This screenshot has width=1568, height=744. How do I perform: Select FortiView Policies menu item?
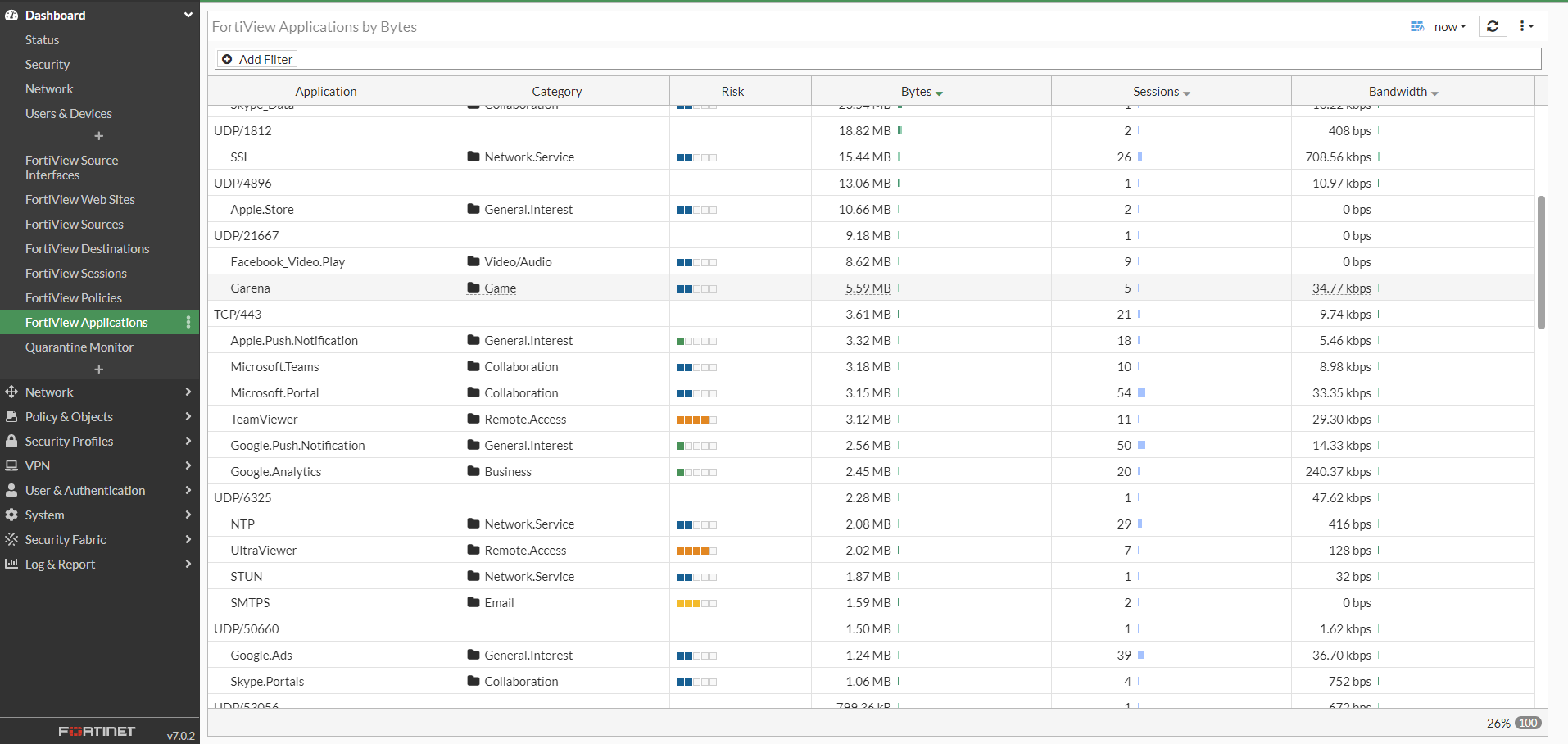pyautogui.click(x=74, y=297)
